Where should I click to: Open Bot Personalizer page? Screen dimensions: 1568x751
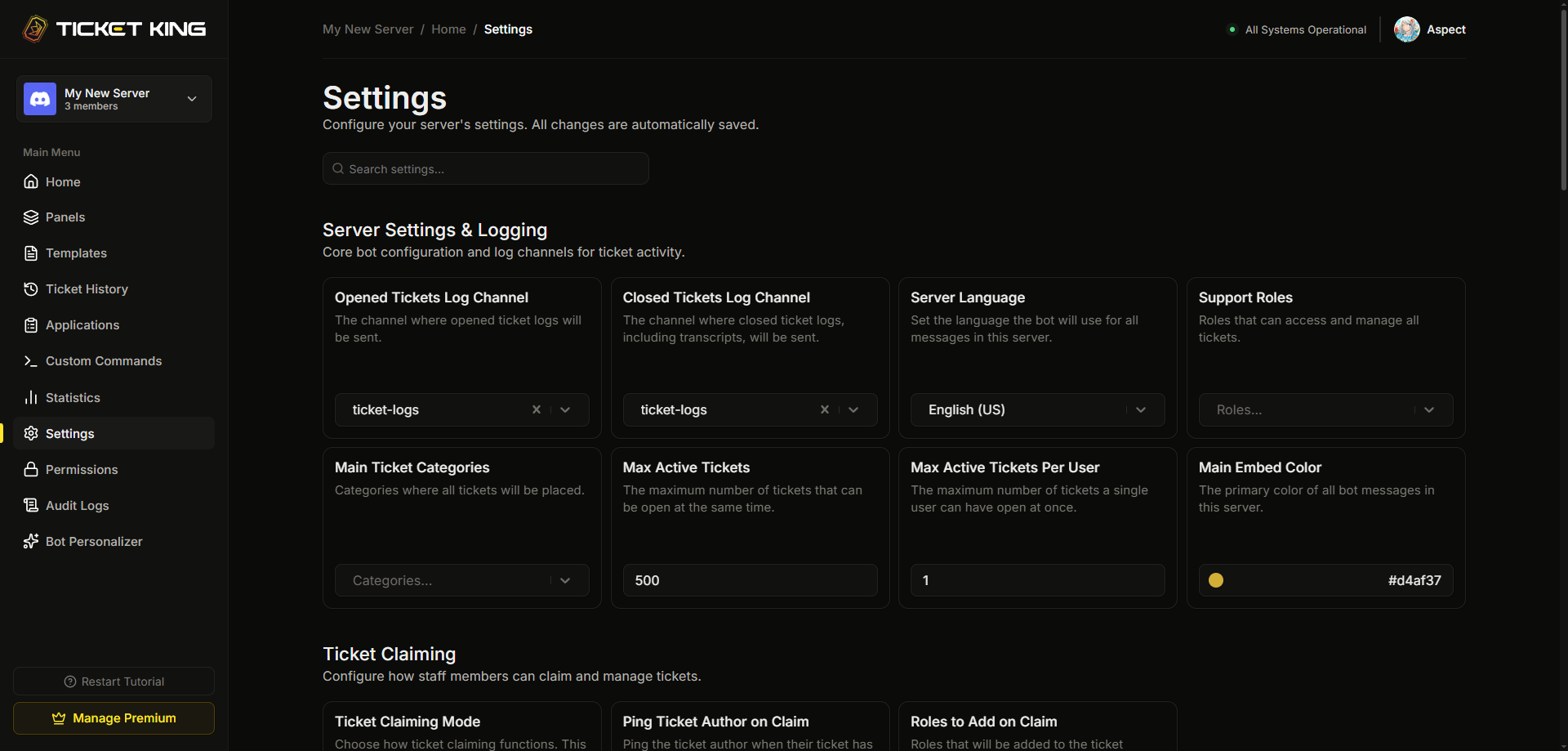click(x=114, y=541)
